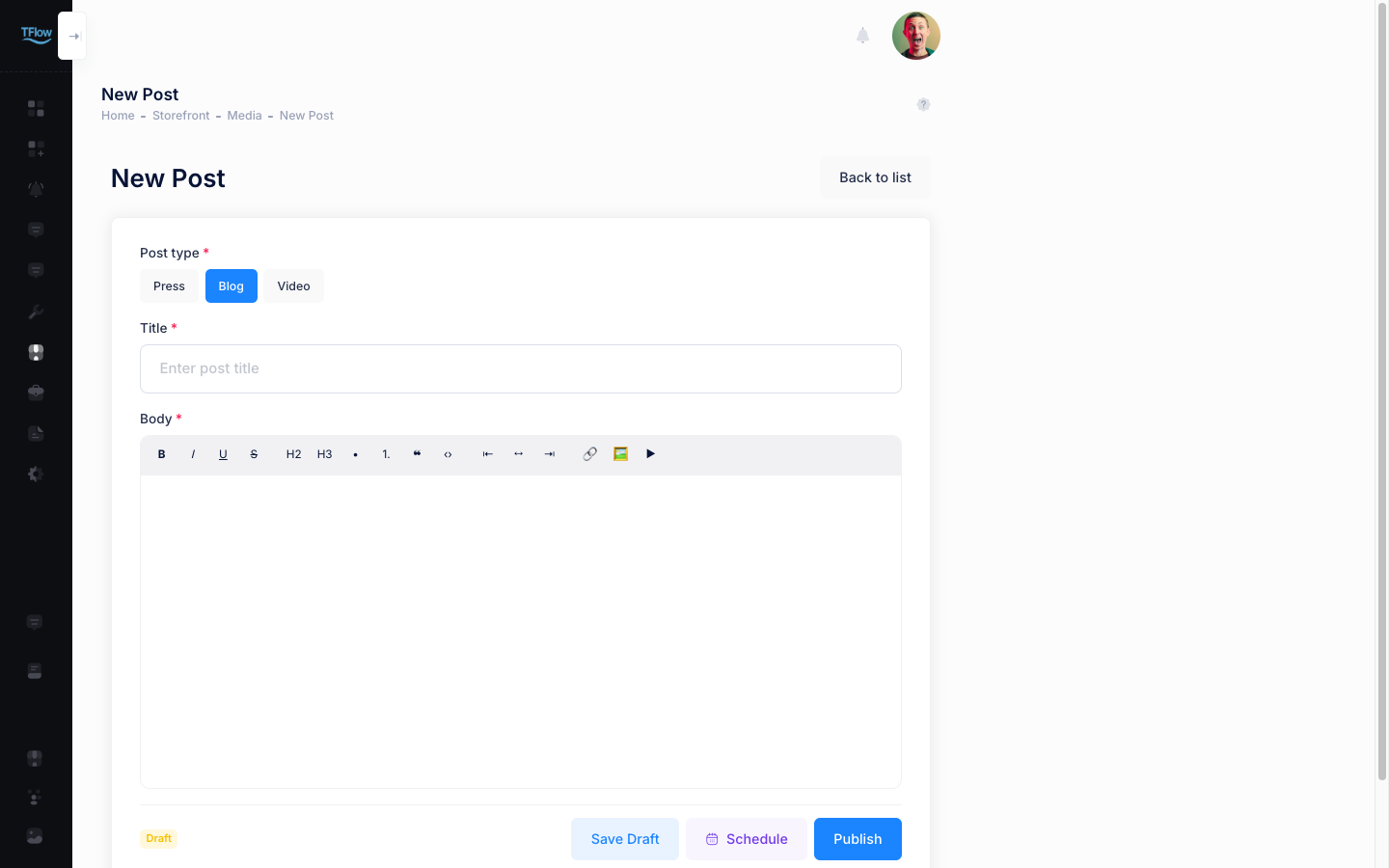The image size is (1389, 868).
Task: Expand the sidebar with arrow toggle
Action: 72,36
